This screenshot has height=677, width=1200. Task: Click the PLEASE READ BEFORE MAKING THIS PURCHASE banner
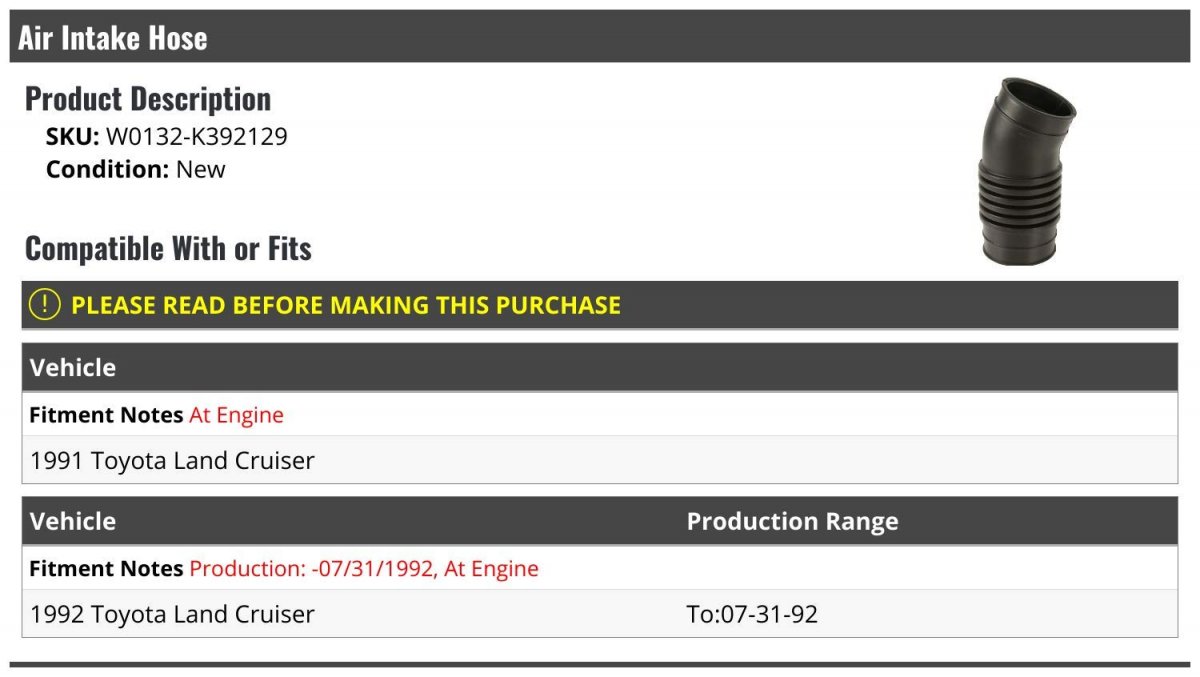600,305
